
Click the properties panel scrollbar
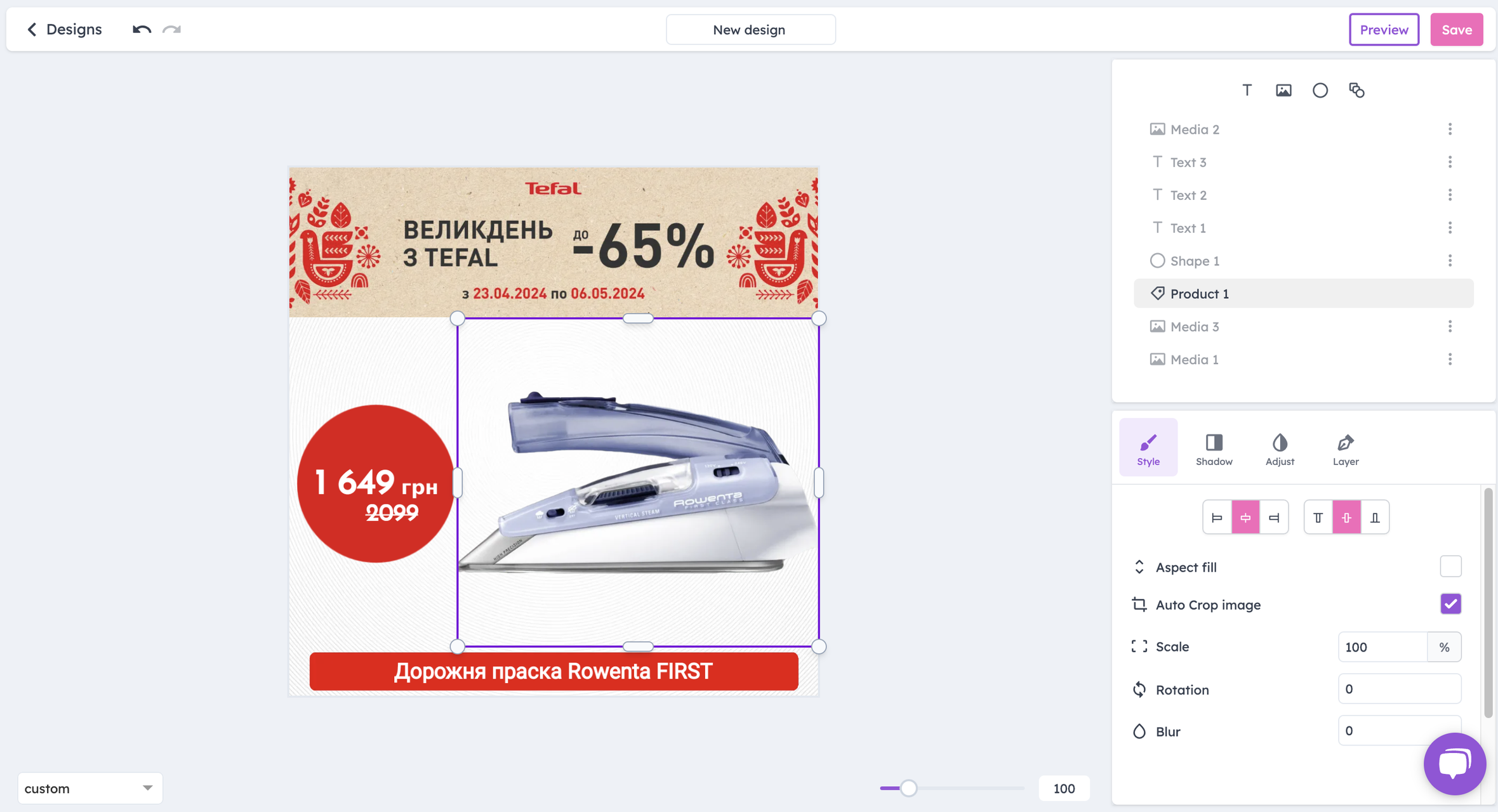tap(1488, 603)
